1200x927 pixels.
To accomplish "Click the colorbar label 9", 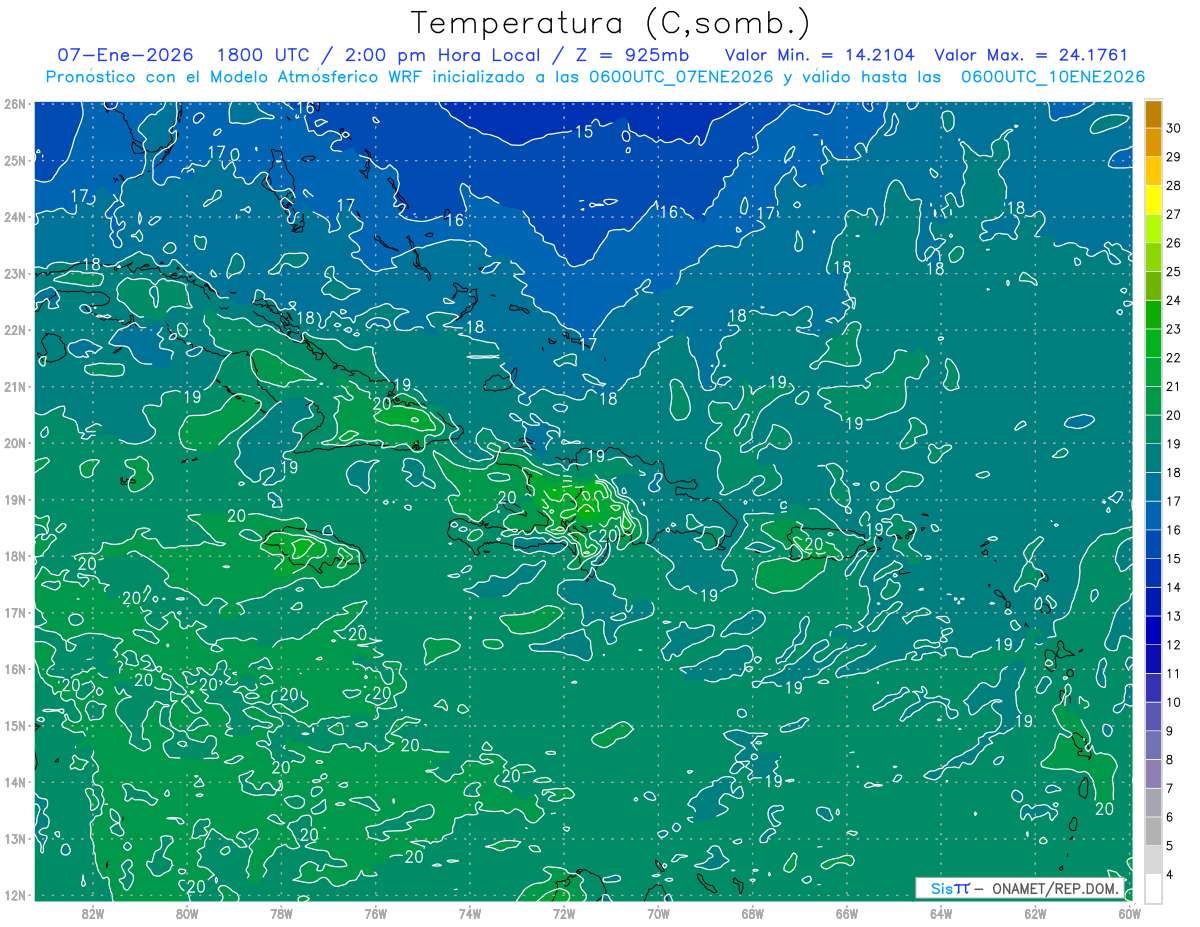I will coord(1171,731).
